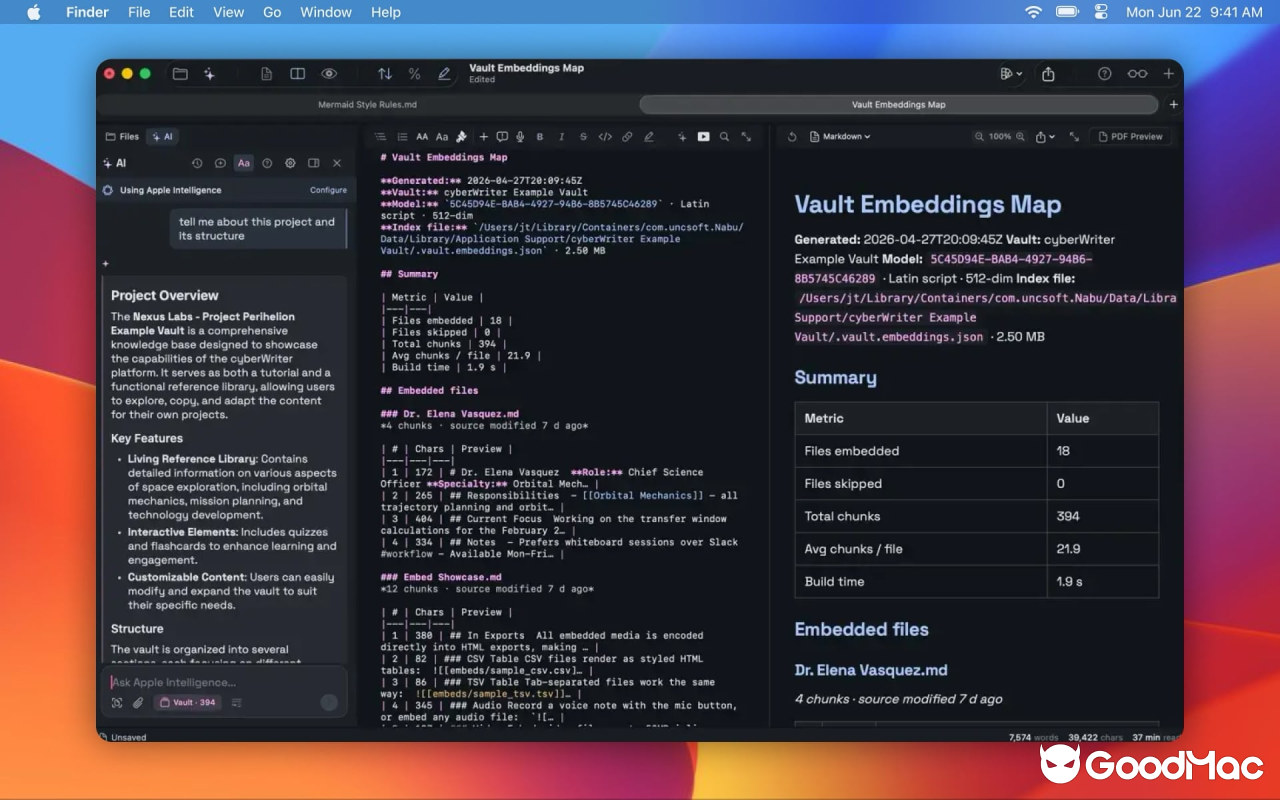Toggle the split view layout icon
The width and height of the screenshot is (1280, 800).
click(297, 74)
